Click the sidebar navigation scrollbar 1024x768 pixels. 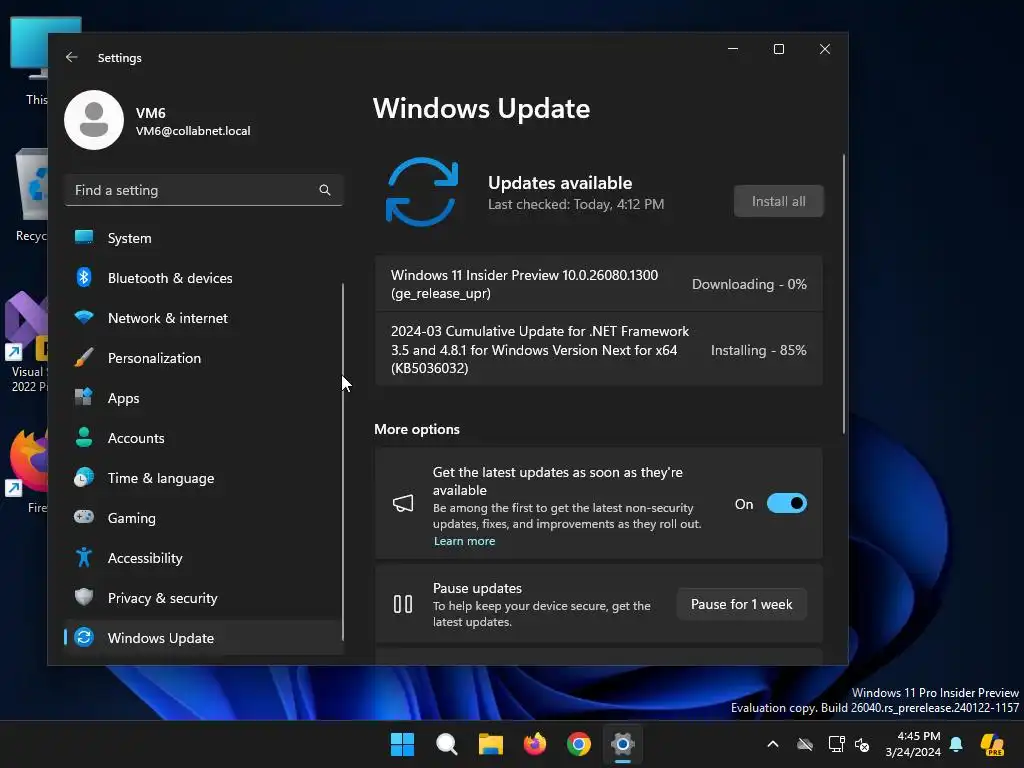pos(343,461)
